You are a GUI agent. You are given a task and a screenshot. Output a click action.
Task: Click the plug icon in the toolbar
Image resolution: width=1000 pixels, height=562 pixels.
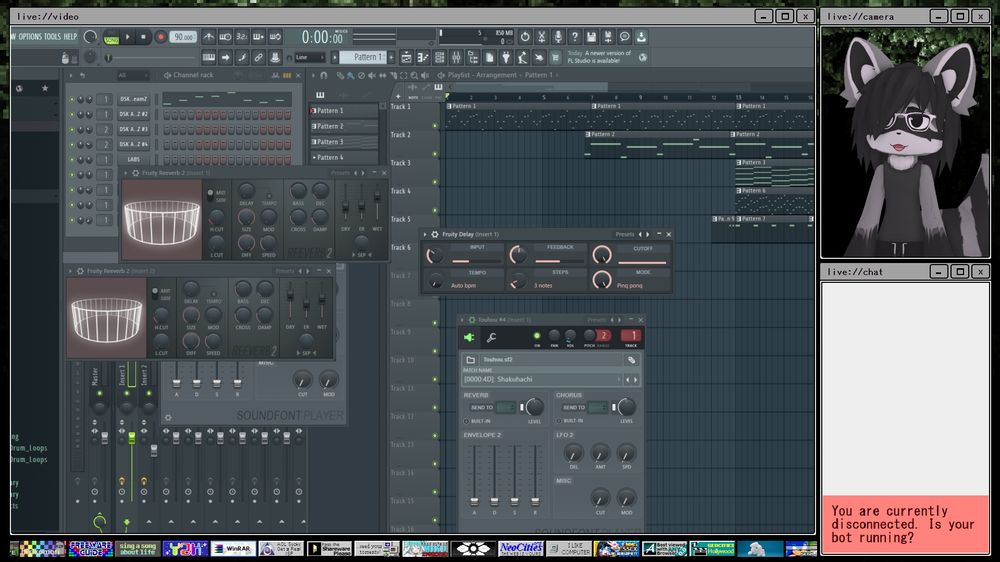tap(506, 58)
